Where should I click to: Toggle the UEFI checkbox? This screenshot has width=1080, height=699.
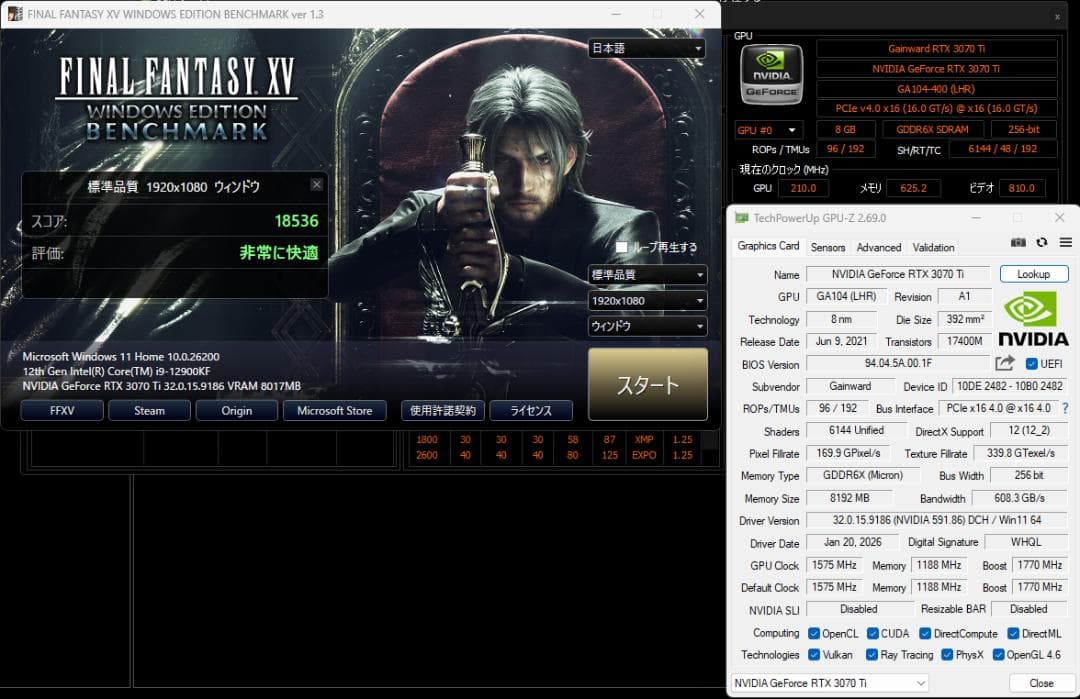[1031, 364]
